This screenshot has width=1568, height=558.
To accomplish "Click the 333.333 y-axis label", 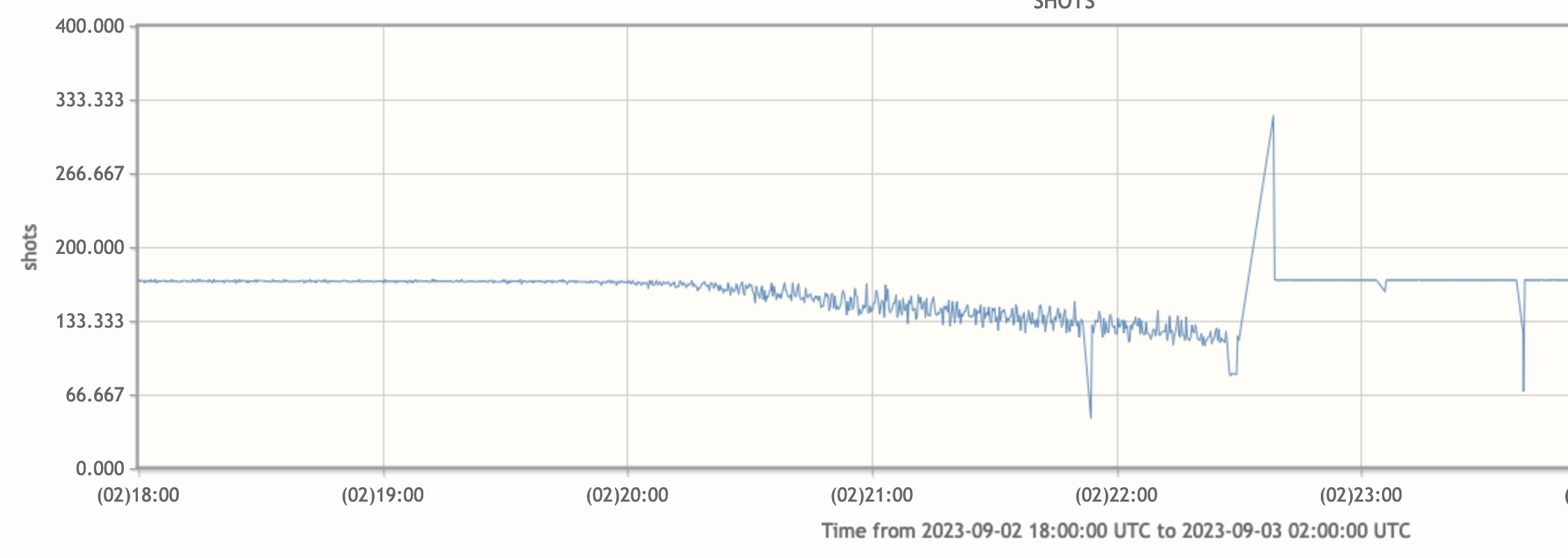I will point(90,100).
